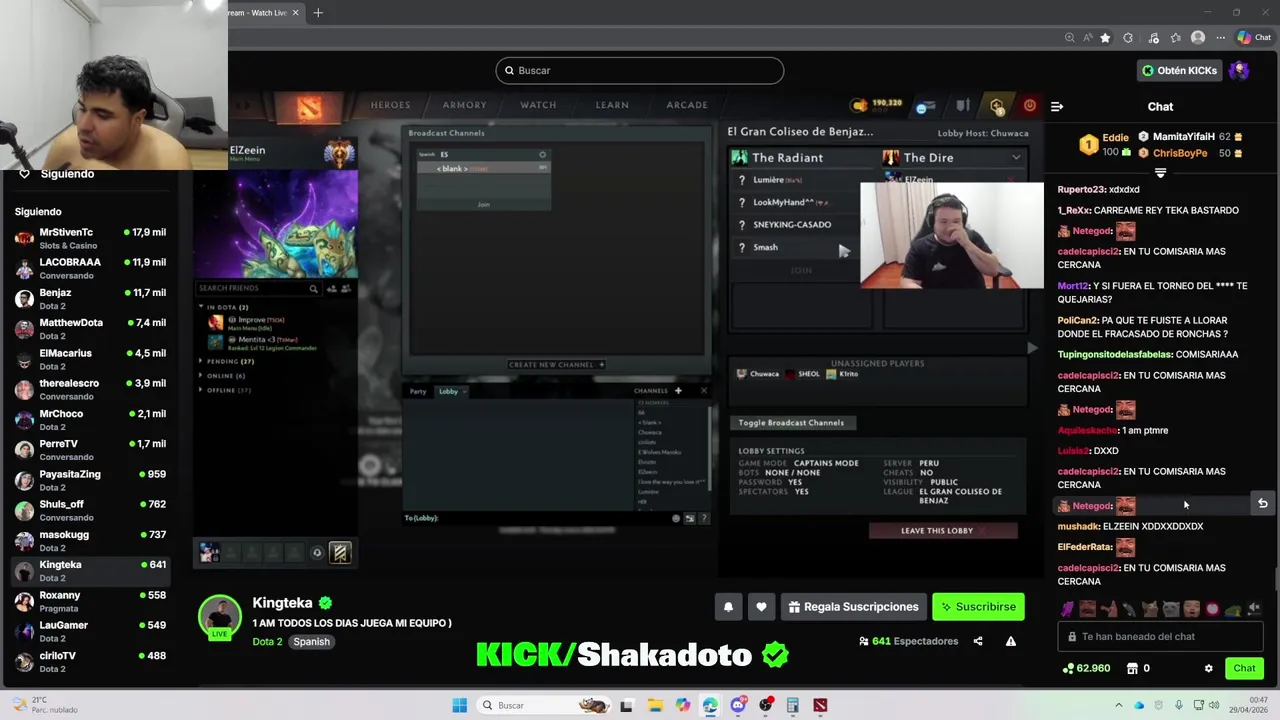Expand the IN DOTA friends group
Viewport: 1280px width, 720px height.
point(201,307)
